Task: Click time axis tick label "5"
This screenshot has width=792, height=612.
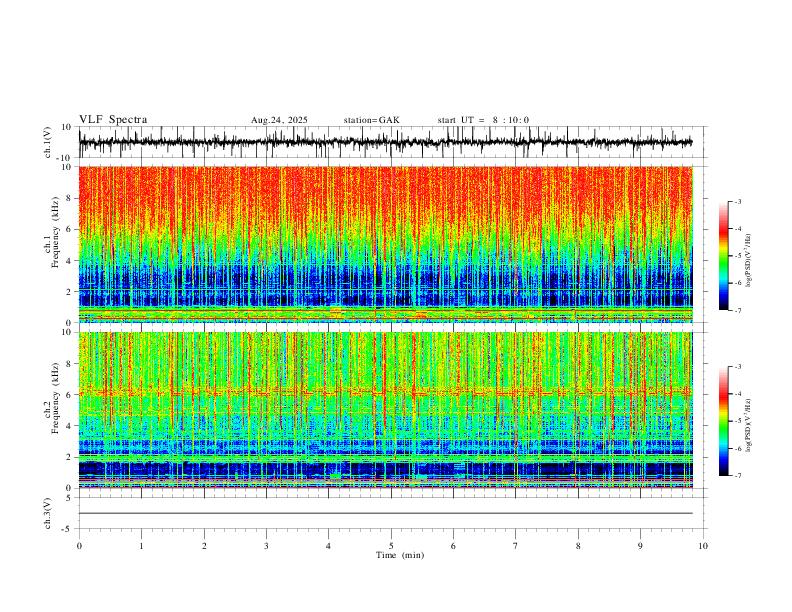Action: 391,546
